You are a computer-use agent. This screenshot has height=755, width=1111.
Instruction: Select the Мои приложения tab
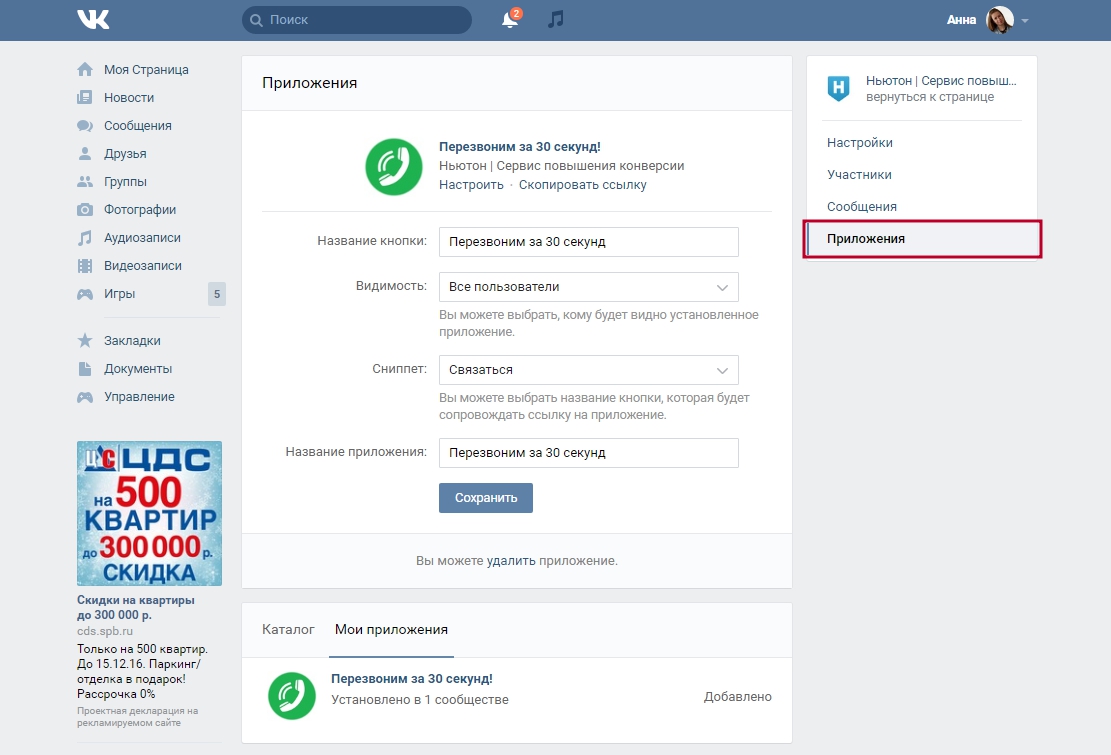click(391, 630)
